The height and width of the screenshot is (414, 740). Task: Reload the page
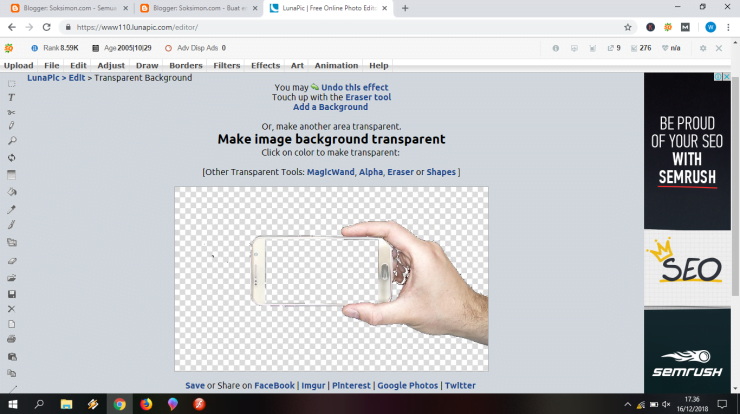coord(46,27)
